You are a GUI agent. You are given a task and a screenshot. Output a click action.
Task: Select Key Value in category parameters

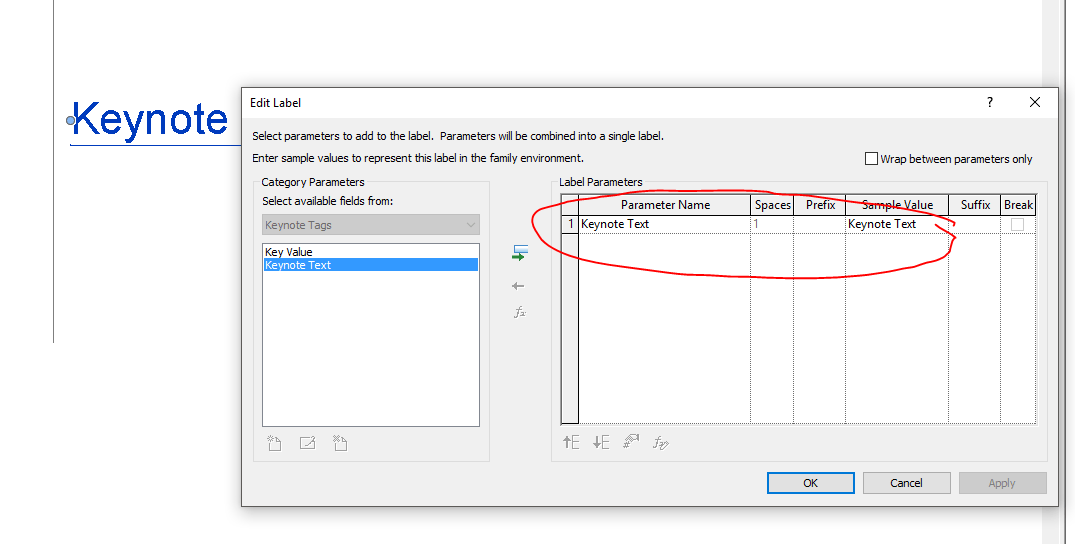371,252
